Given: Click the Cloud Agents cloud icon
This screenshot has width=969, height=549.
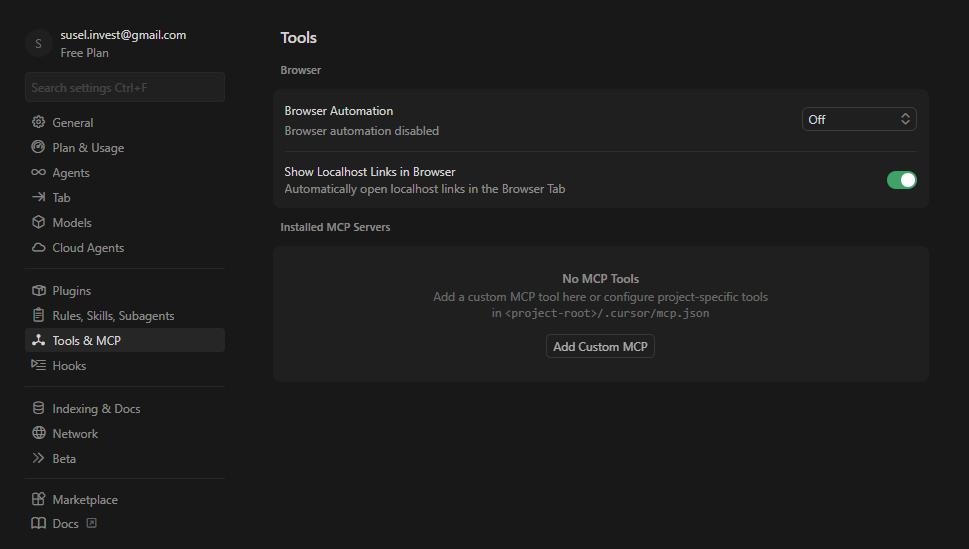Looking at the screenshot, I should point(39,247).
